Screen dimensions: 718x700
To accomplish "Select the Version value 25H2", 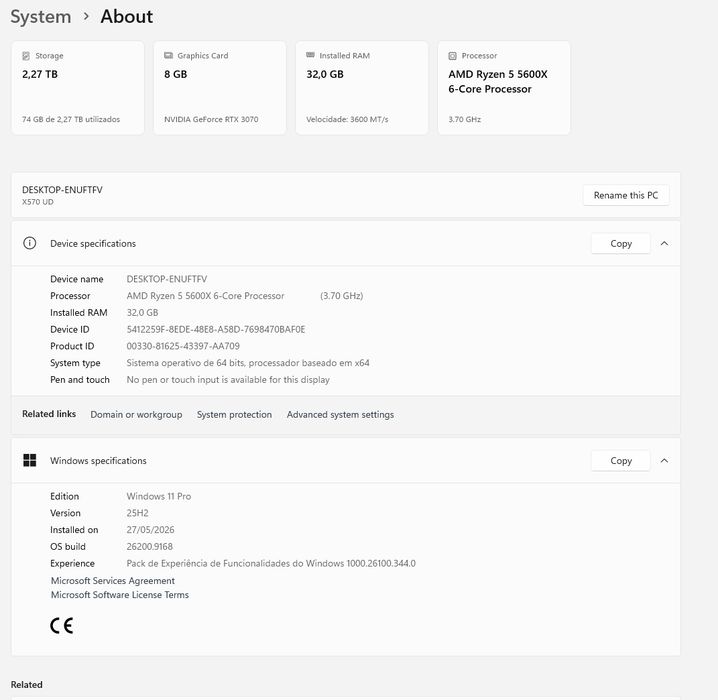I will click(x=137, y=513).
